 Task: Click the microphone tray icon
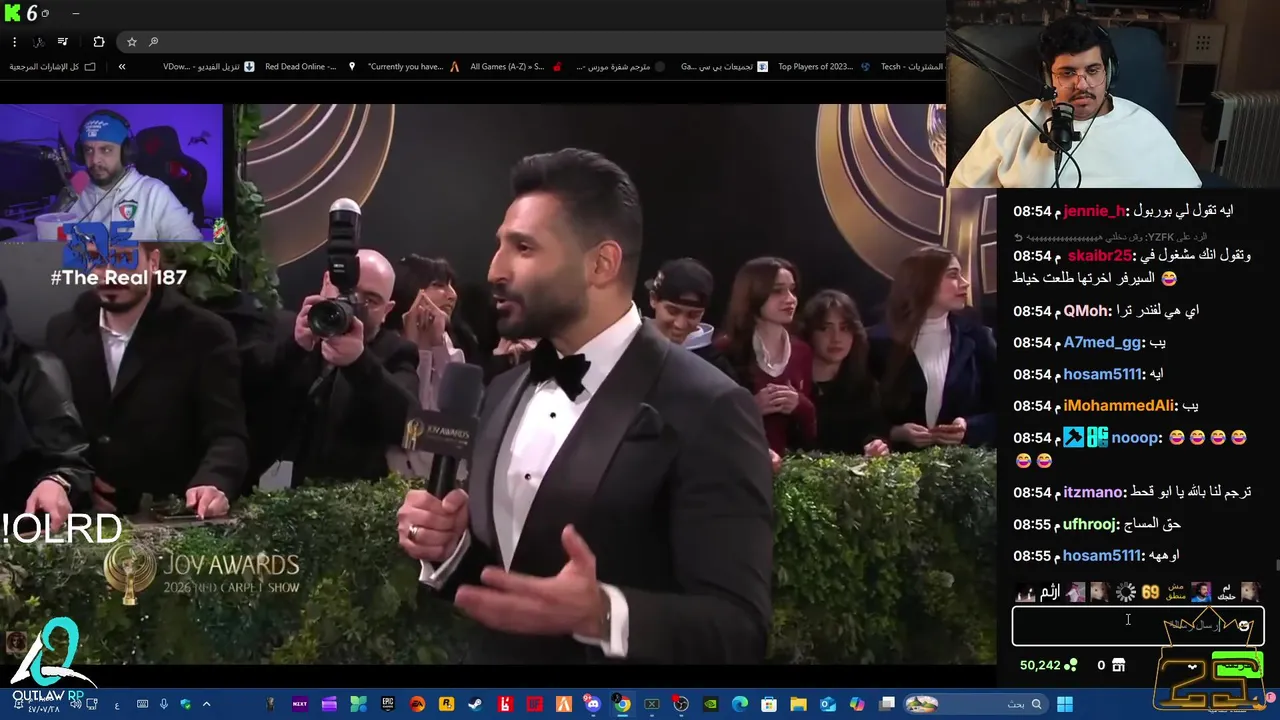pos(164,704)
